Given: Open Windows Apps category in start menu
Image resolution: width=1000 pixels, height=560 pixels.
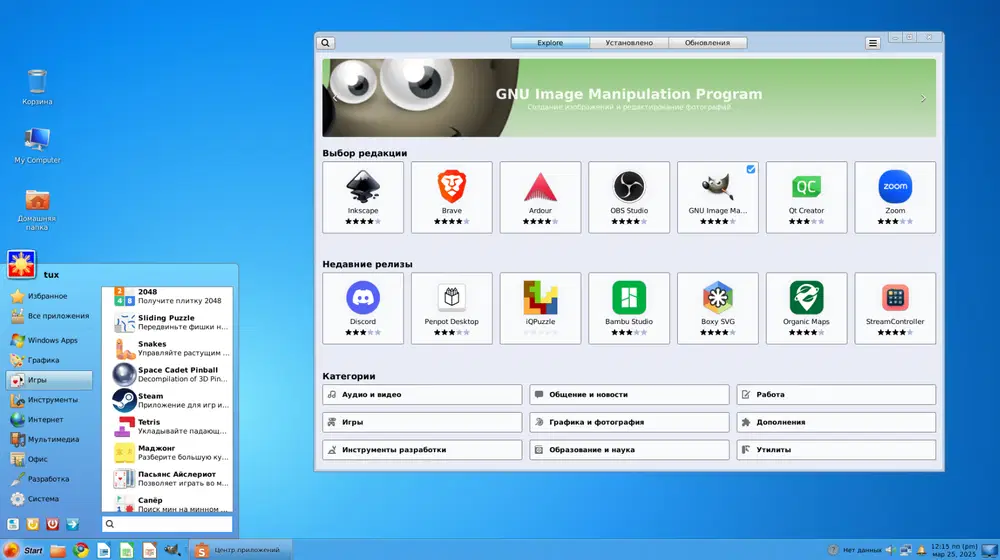Looking at the screenshot, I should 49,340.
